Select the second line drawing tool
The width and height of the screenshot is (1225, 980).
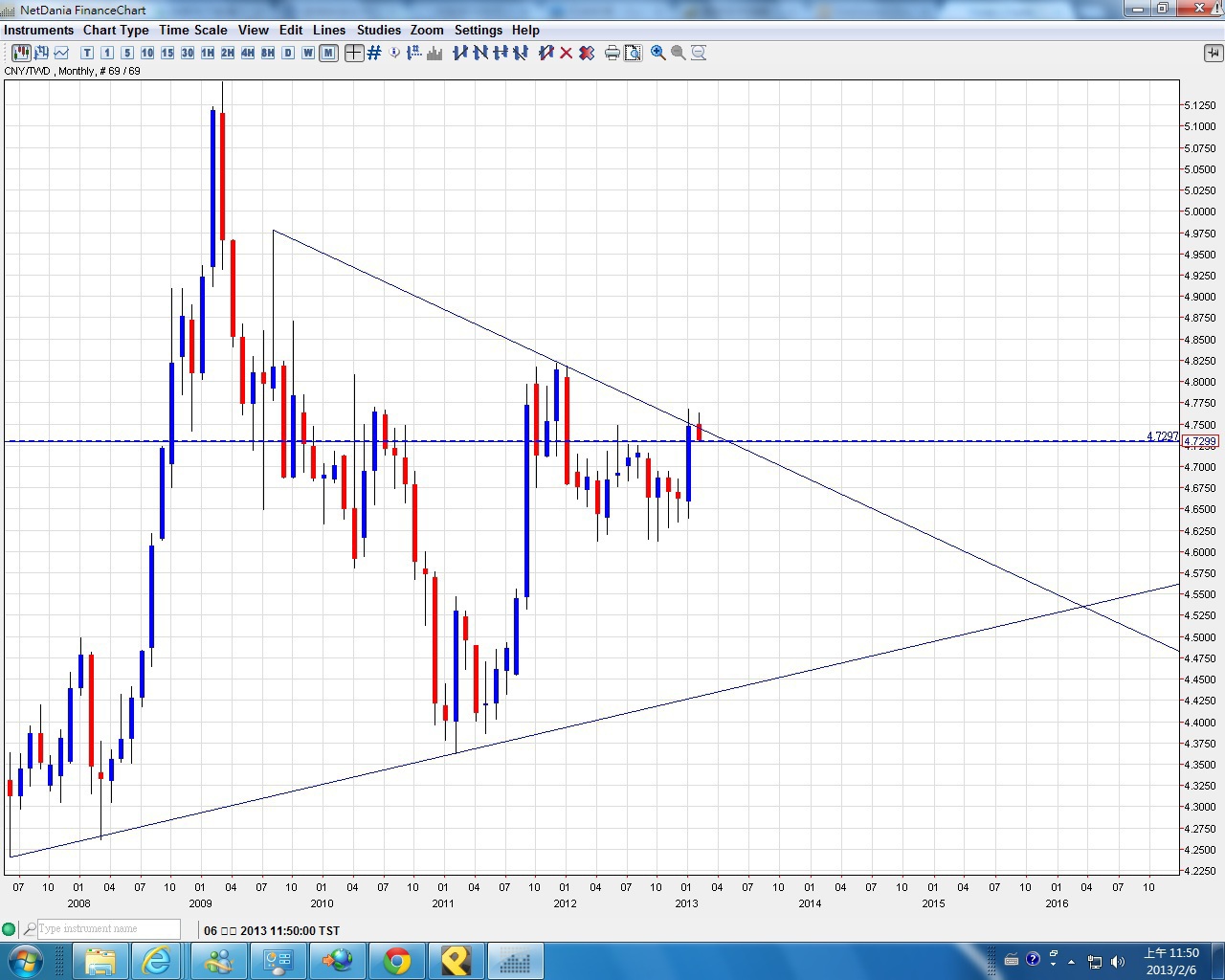[480, 53]
